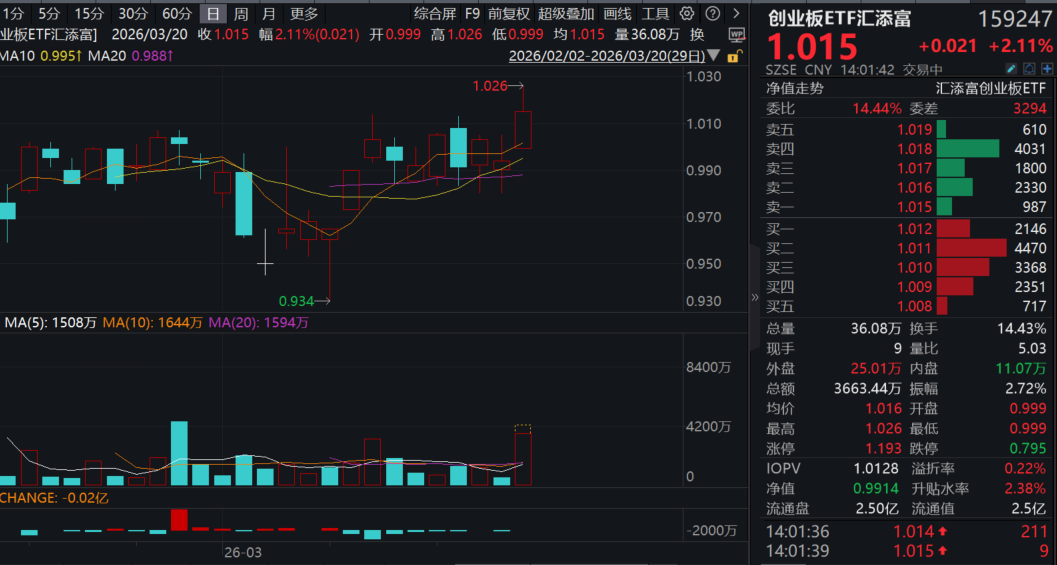Open the 工具 tools menu
This screenshot has width=1057, height=565.
point(655,14)
